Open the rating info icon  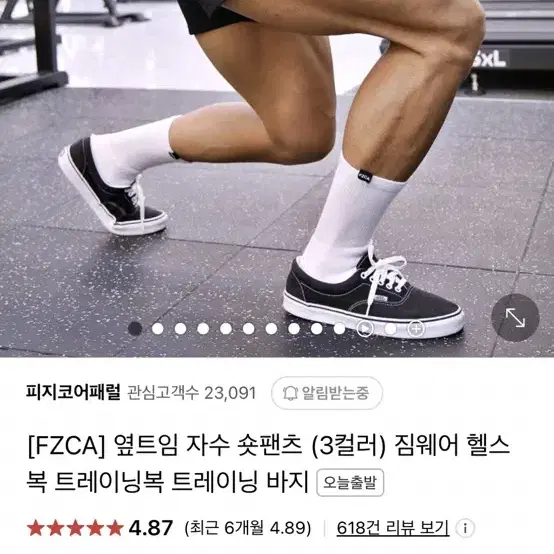click(x=465, y=529)
